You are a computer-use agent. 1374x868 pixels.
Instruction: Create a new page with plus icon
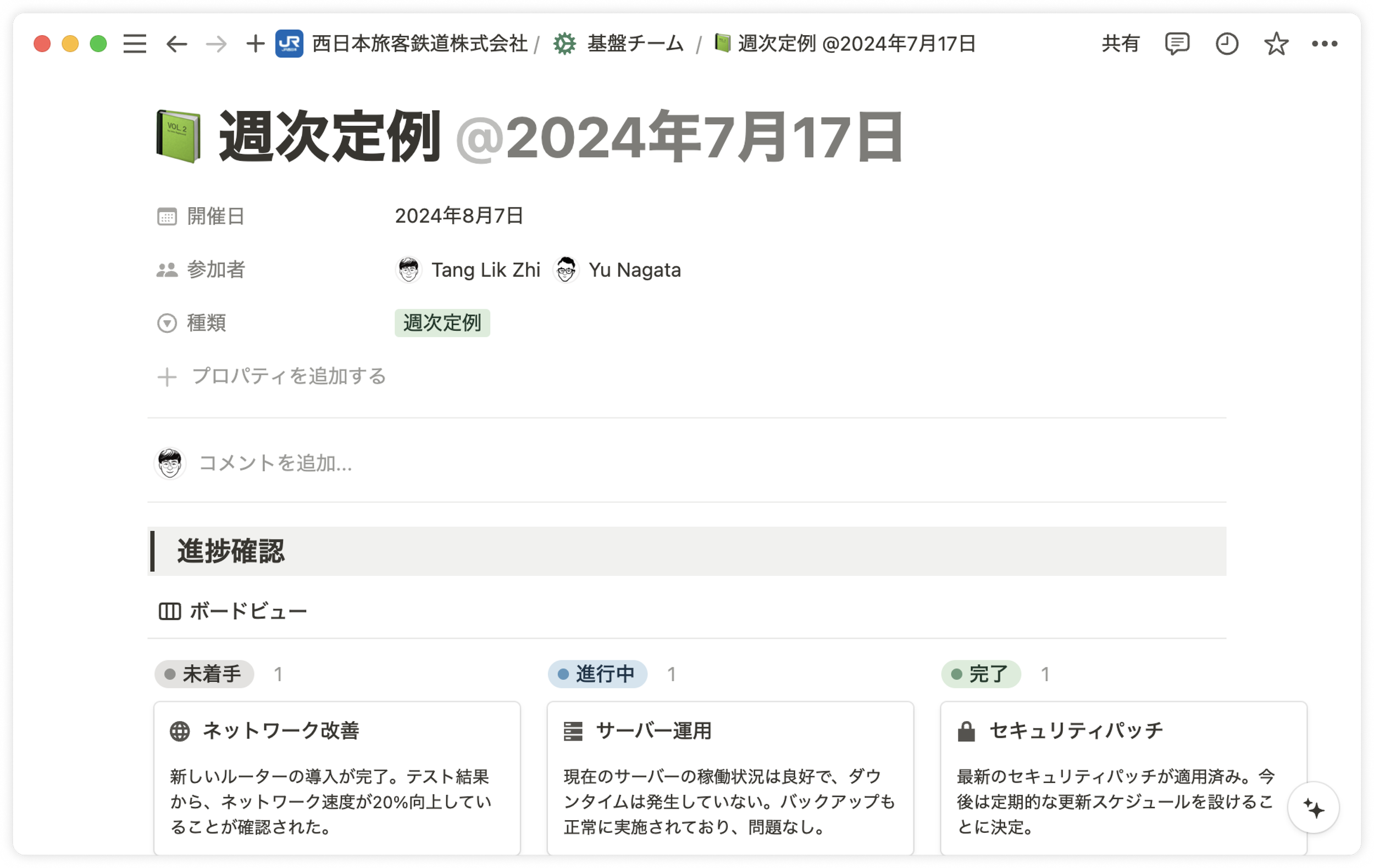coord(255,44)
